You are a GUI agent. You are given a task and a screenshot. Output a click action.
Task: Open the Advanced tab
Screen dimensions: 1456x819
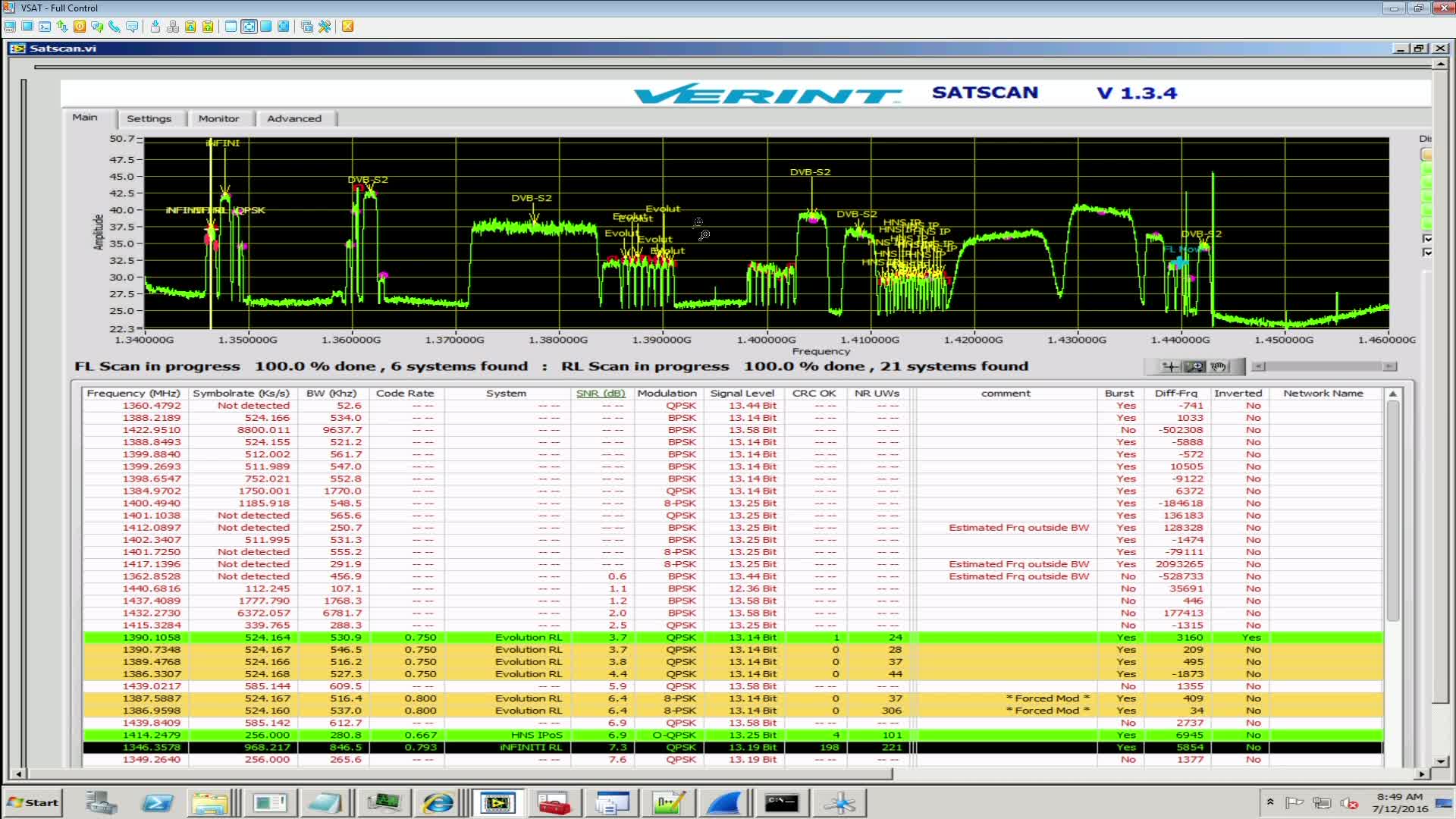point(294,119)
